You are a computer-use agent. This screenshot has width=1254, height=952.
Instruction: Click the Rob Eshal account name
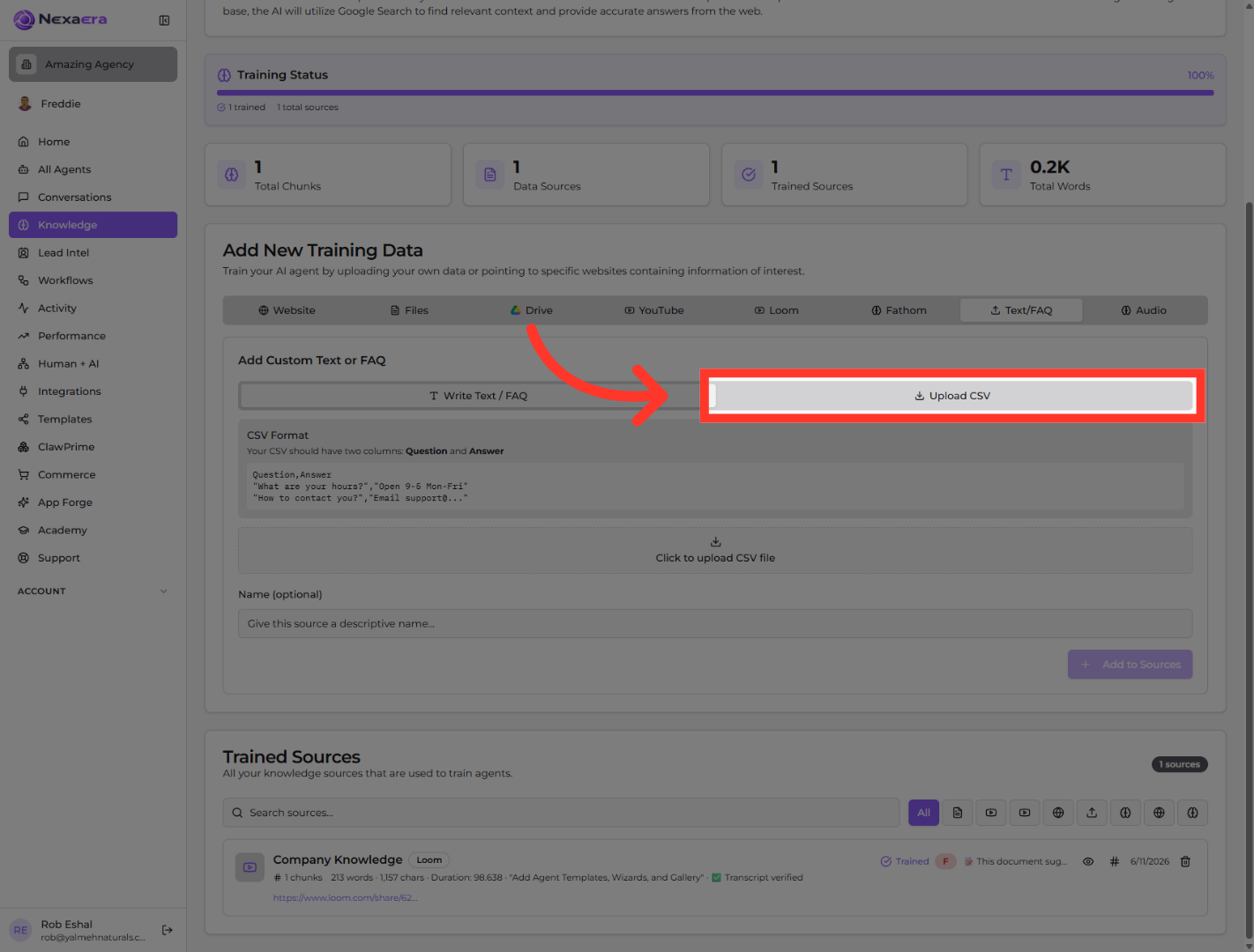click(x=66, y=925)
